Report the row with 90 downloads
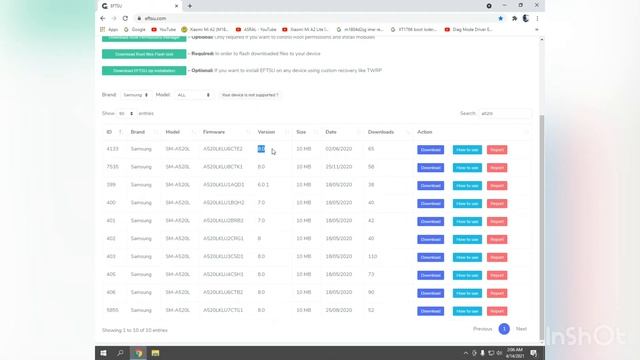 [x=497, y=293]
